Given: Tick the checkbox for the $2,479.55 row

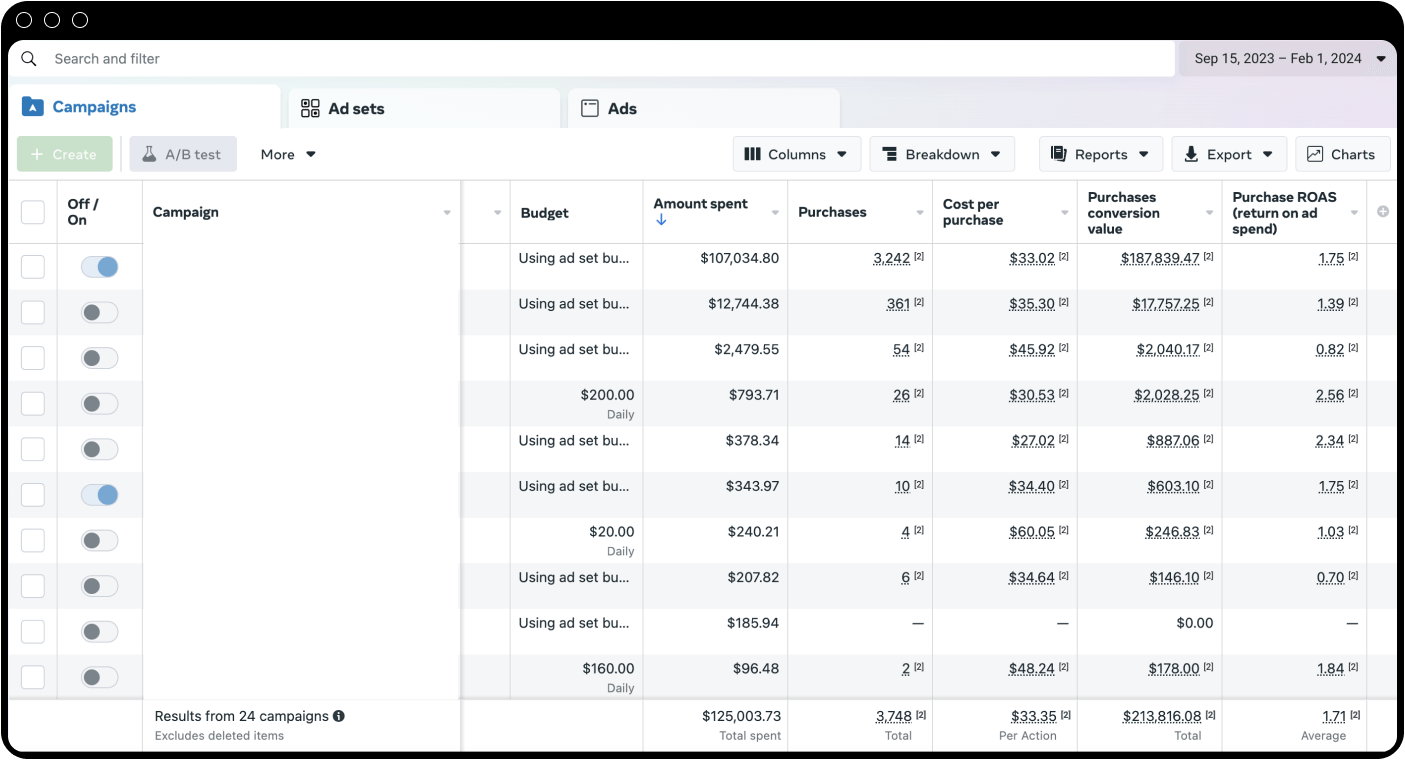Looking at the screenshot, I should click(x=33, y=358).
